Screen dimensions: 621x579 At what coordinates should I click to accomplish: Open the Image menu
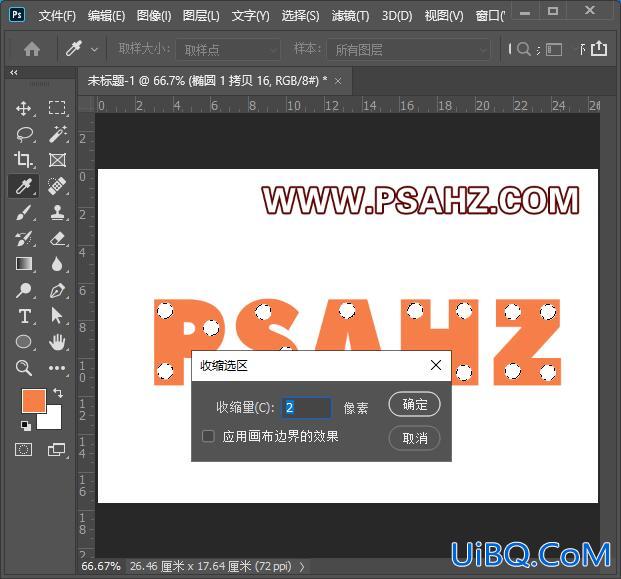pyautogui.click(x=154, y=16)
